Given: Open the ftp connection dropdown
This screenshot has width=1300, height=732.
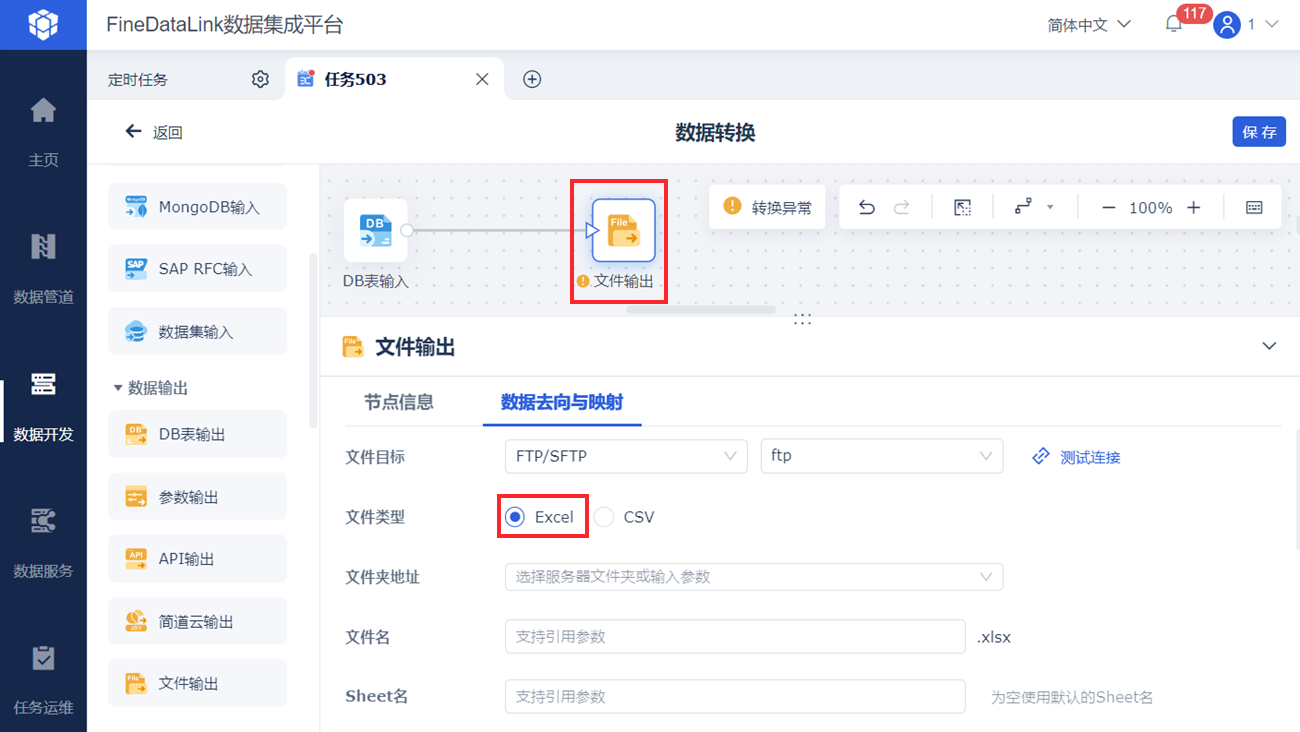Looking at the screenshot, I should click(882, 456).
